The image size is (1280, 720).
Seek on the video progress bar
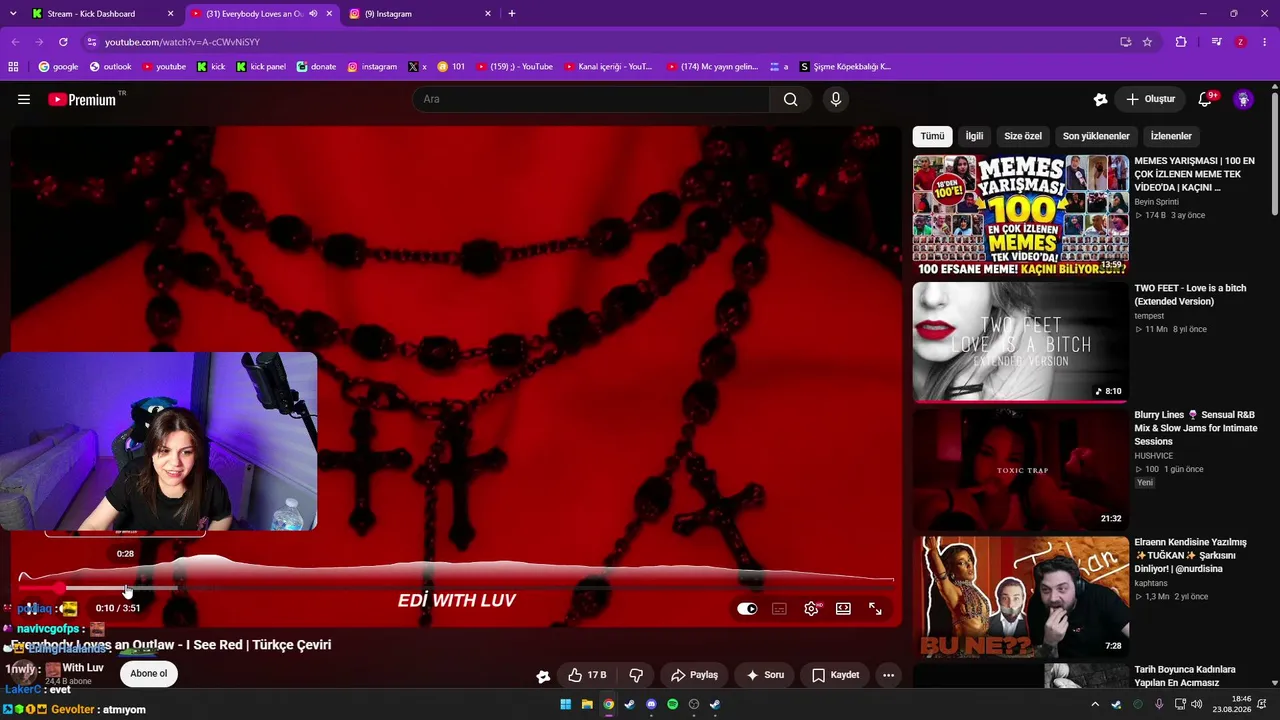456,589
